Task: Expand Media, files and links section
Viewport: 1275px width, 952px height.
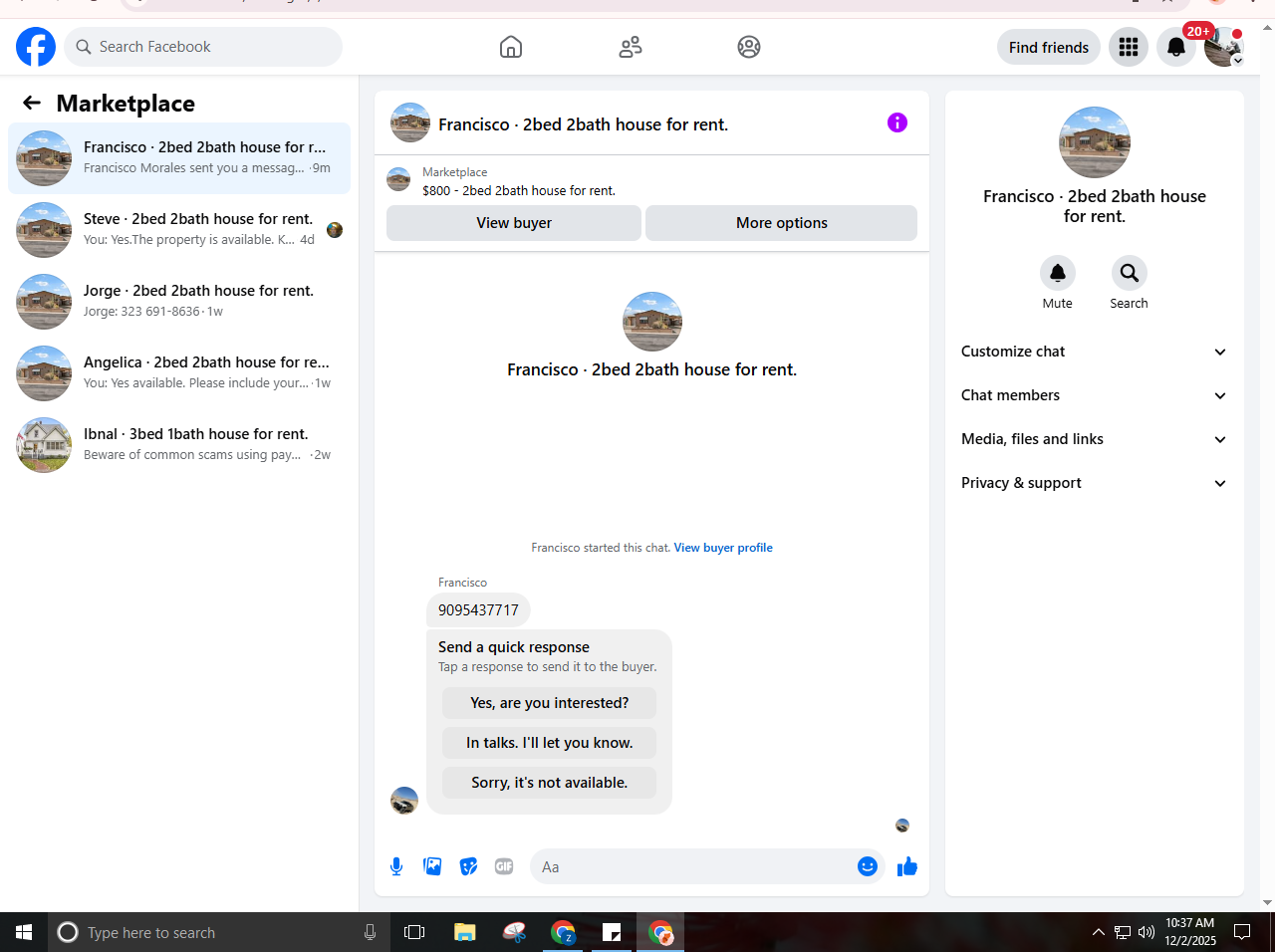Action: (1095, 439)
